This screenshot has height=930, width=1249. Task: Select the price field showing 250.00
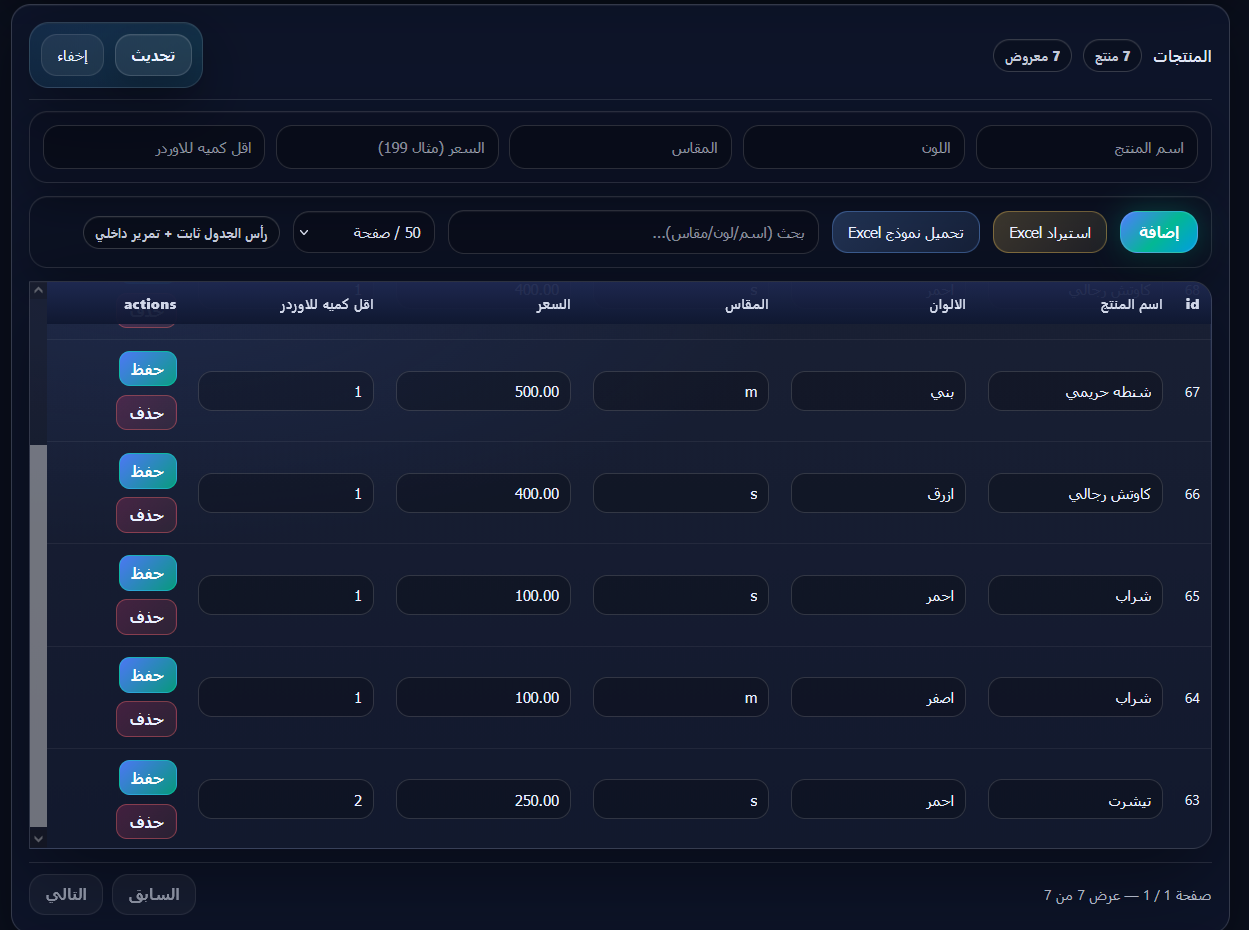[x=483, y=799]
